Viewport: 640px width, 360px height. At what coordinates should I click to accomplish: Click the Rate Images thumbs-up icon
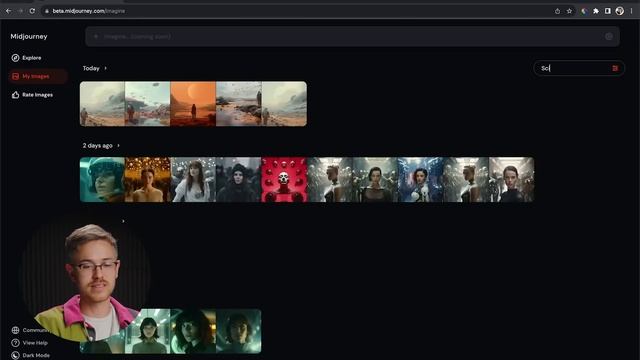point(16,95)
